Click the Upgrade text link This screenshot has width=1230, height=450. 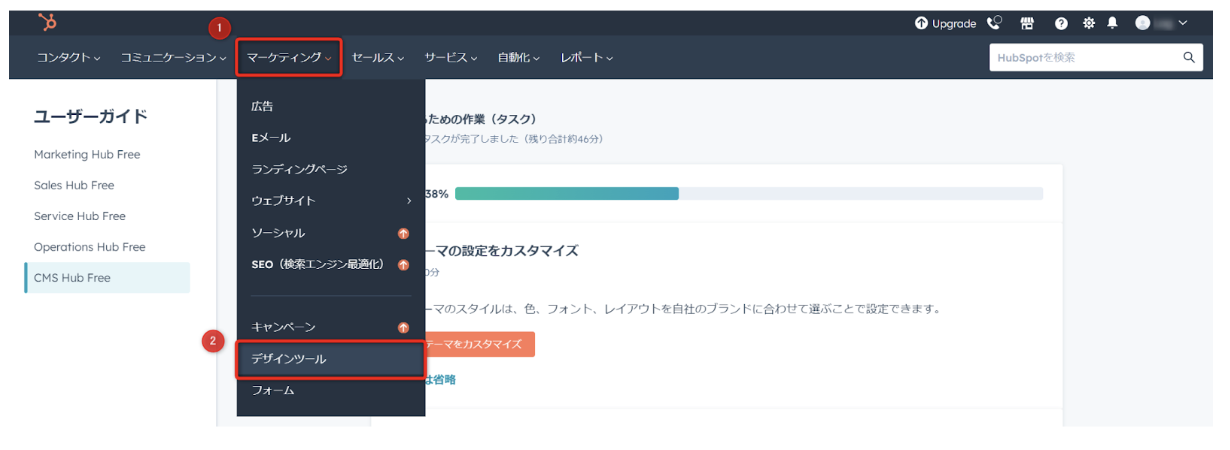[x=954, y=23]
